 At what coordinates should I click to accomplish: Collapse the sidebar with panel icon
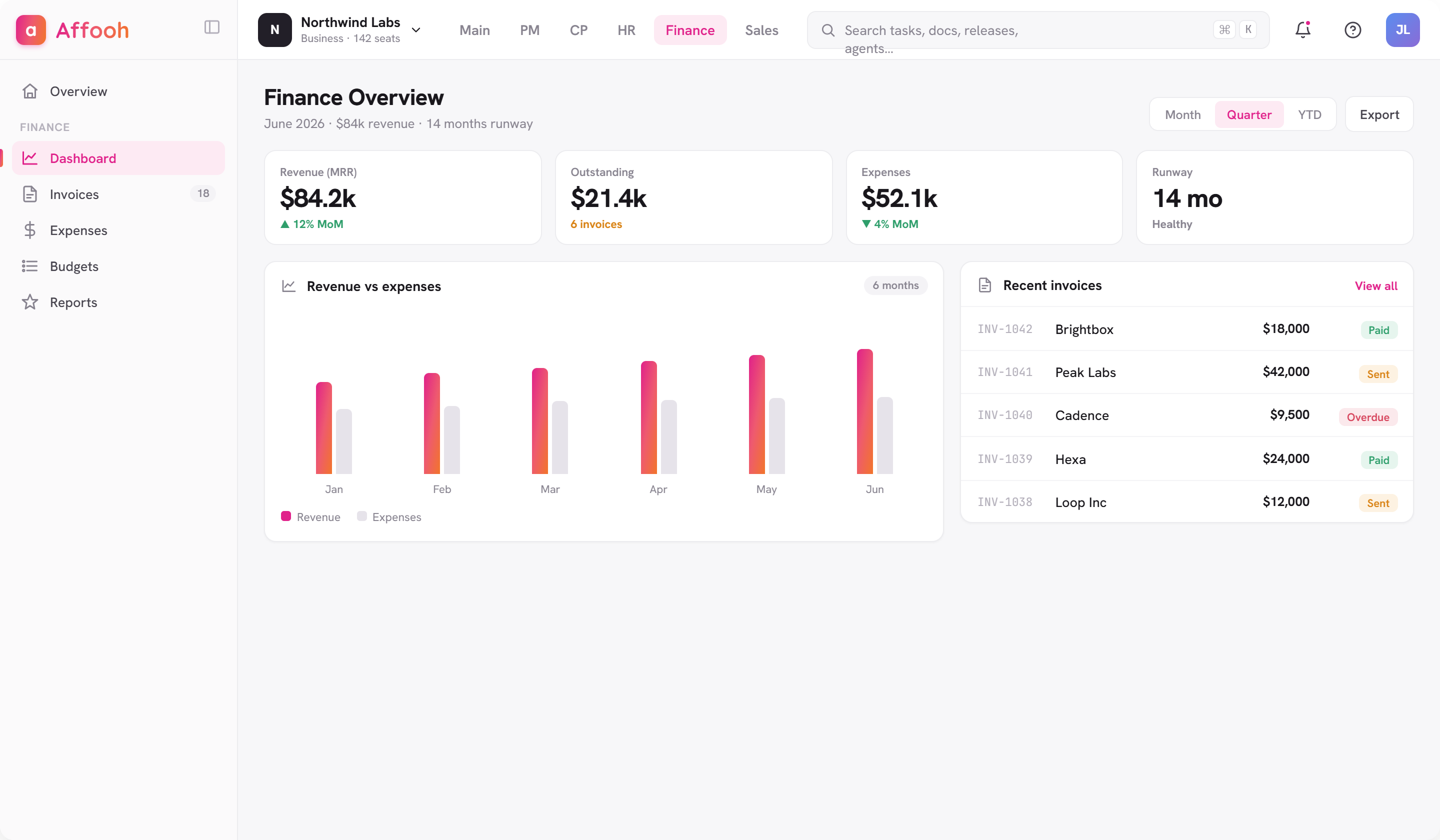(x=211, y=27)
